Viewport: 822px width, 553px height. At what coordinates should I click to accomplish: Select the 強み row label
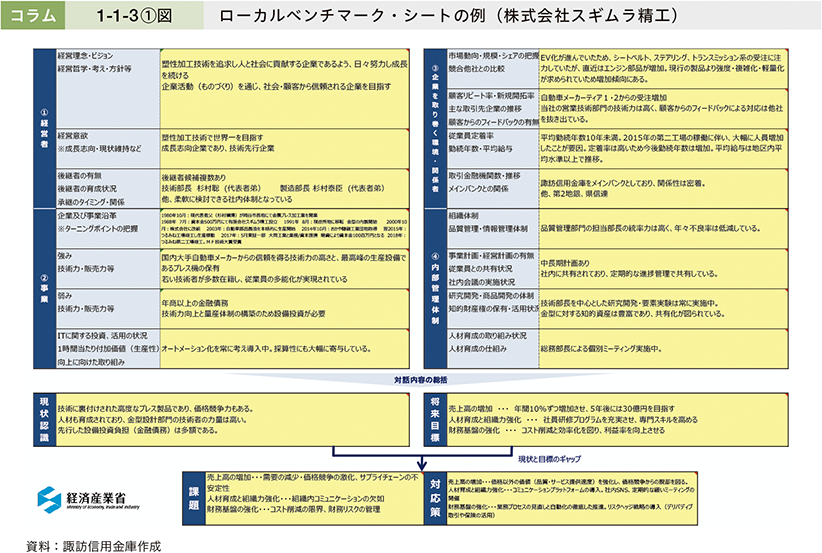click(64, 255)
